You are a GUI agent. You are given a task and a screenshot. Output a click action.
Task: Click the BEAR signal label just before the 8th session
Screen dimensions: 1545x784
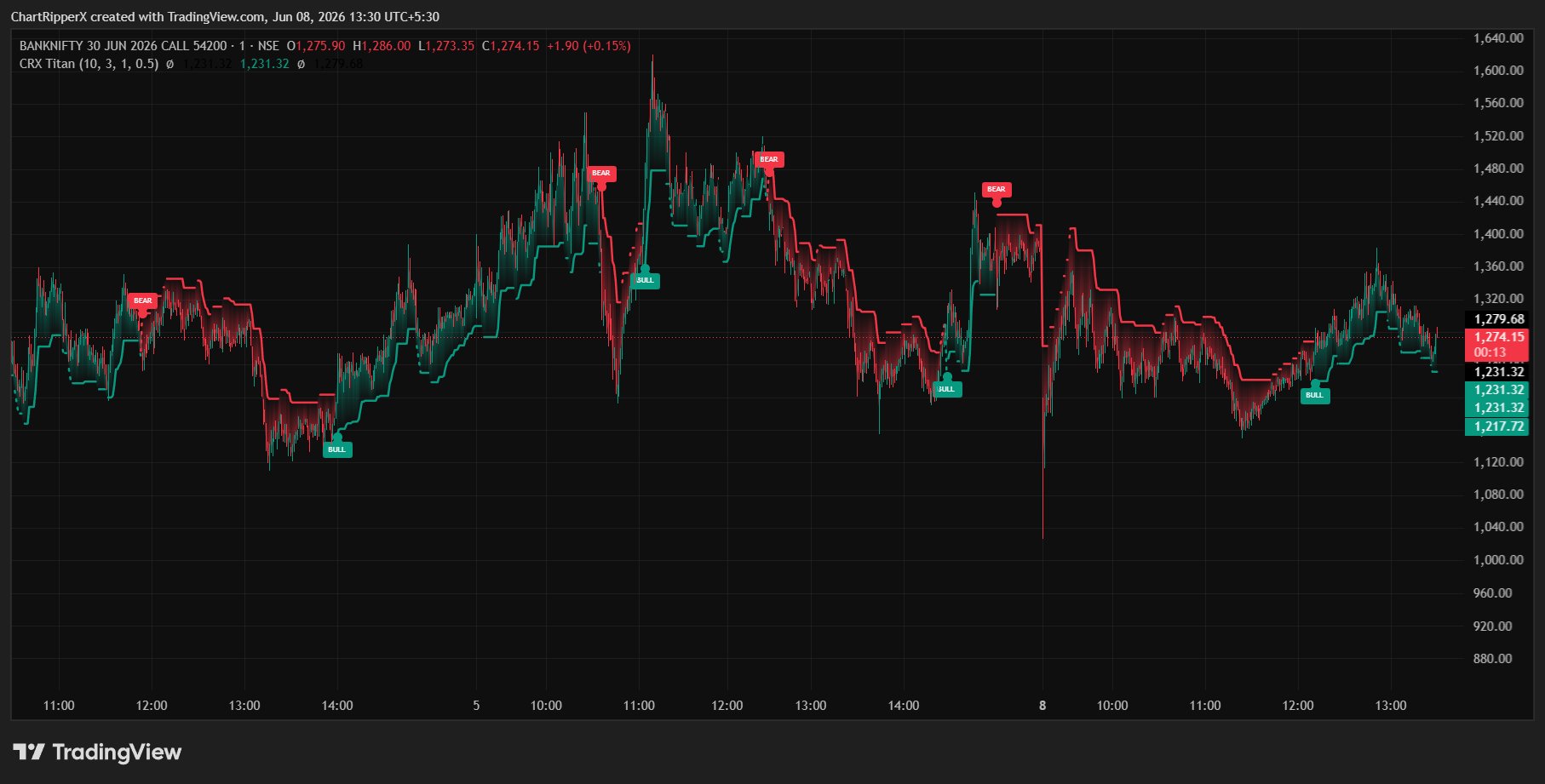click(996, 189)
